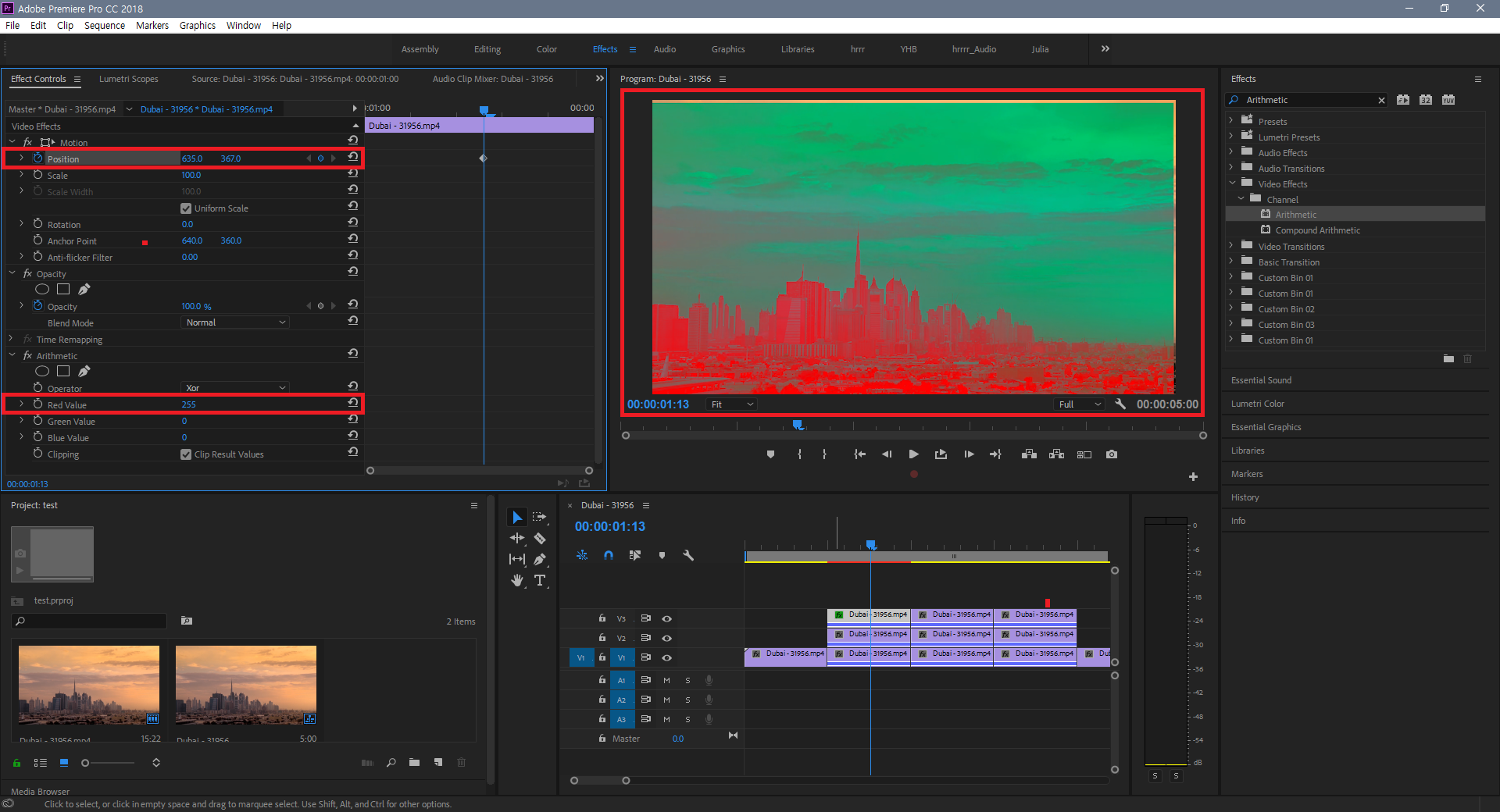
Task: Toggle V1 track output eye
Action: point(666,657)
